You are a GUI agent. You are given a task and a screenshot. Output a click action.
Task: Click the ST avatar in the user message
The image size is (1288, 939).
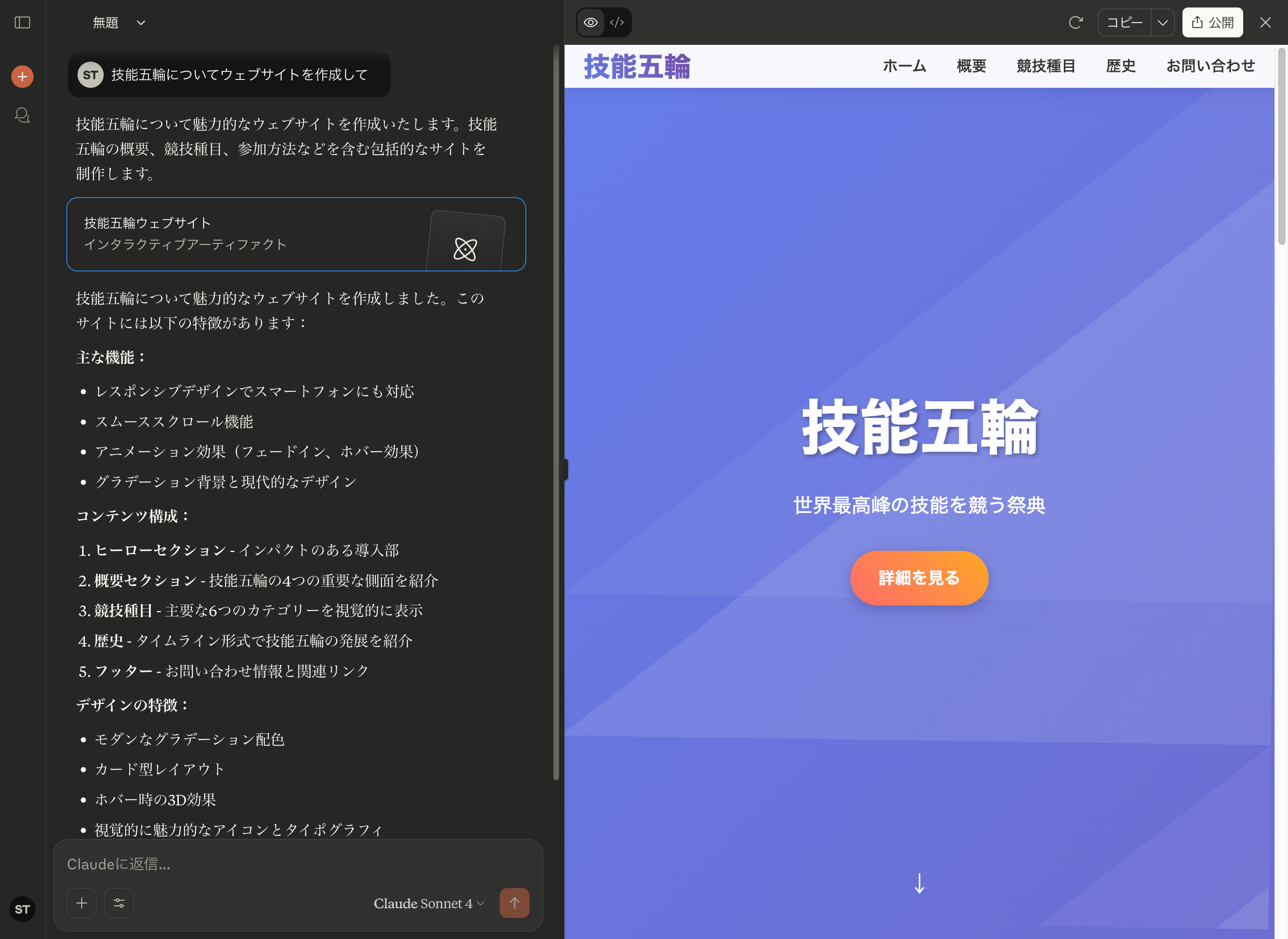pos(90,75)
